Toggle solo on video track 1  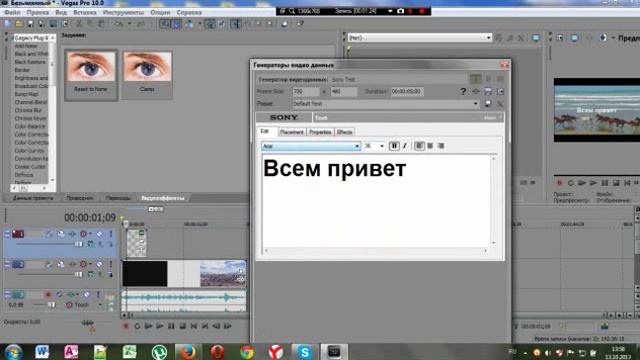click(x=111, y=234)
